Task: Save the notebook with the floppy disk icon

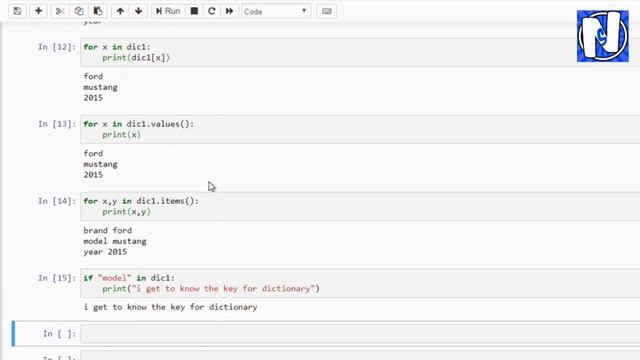Action: 17,11
